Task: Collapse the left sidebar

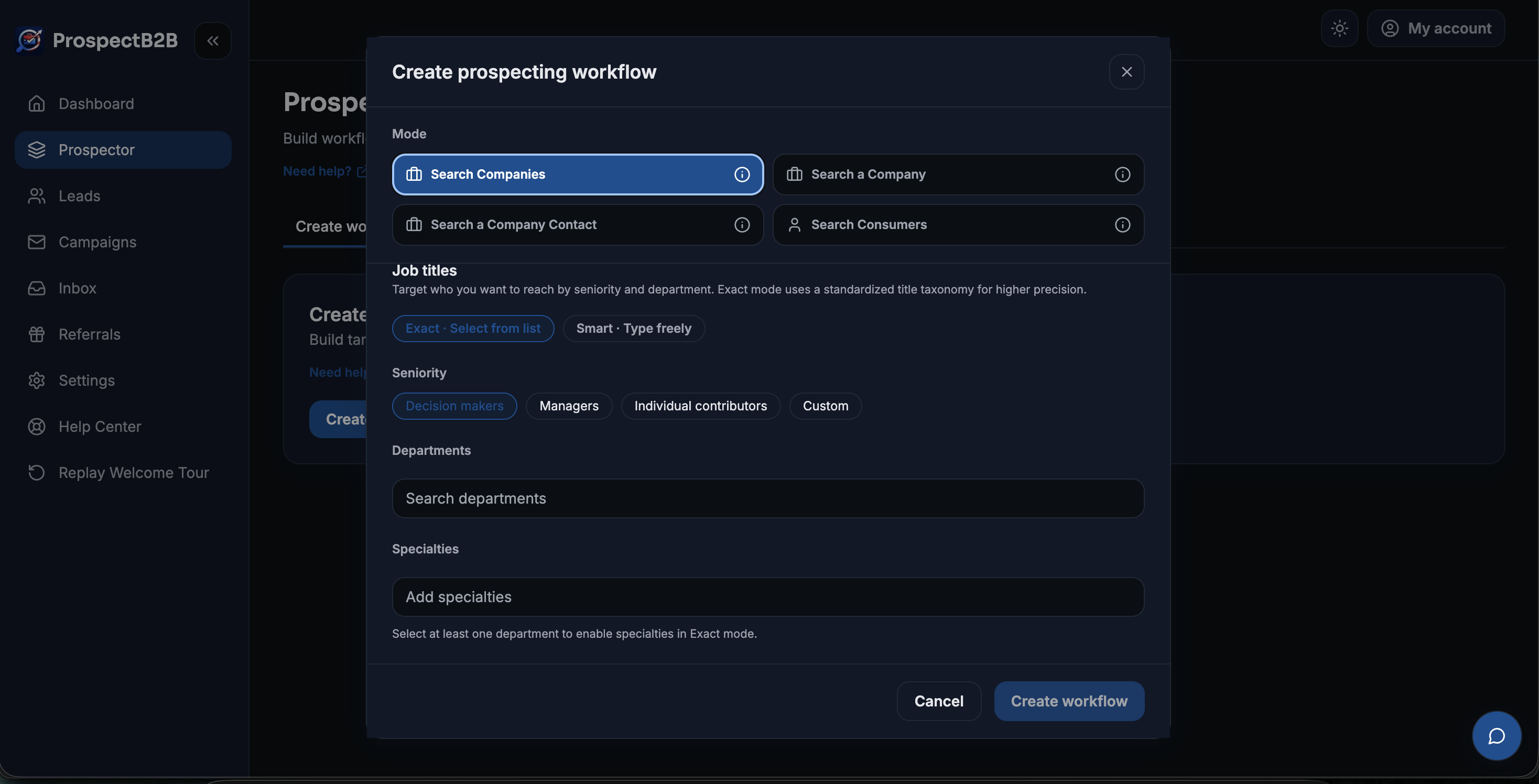Action: [213, 40]
